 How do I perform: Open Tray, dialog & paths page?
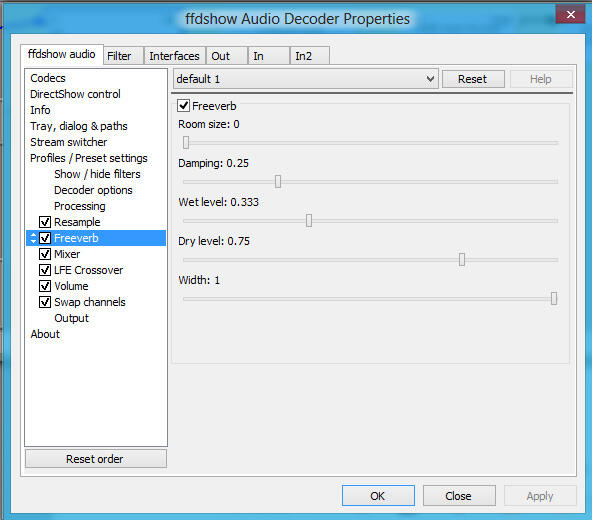(x=79, y=126)
